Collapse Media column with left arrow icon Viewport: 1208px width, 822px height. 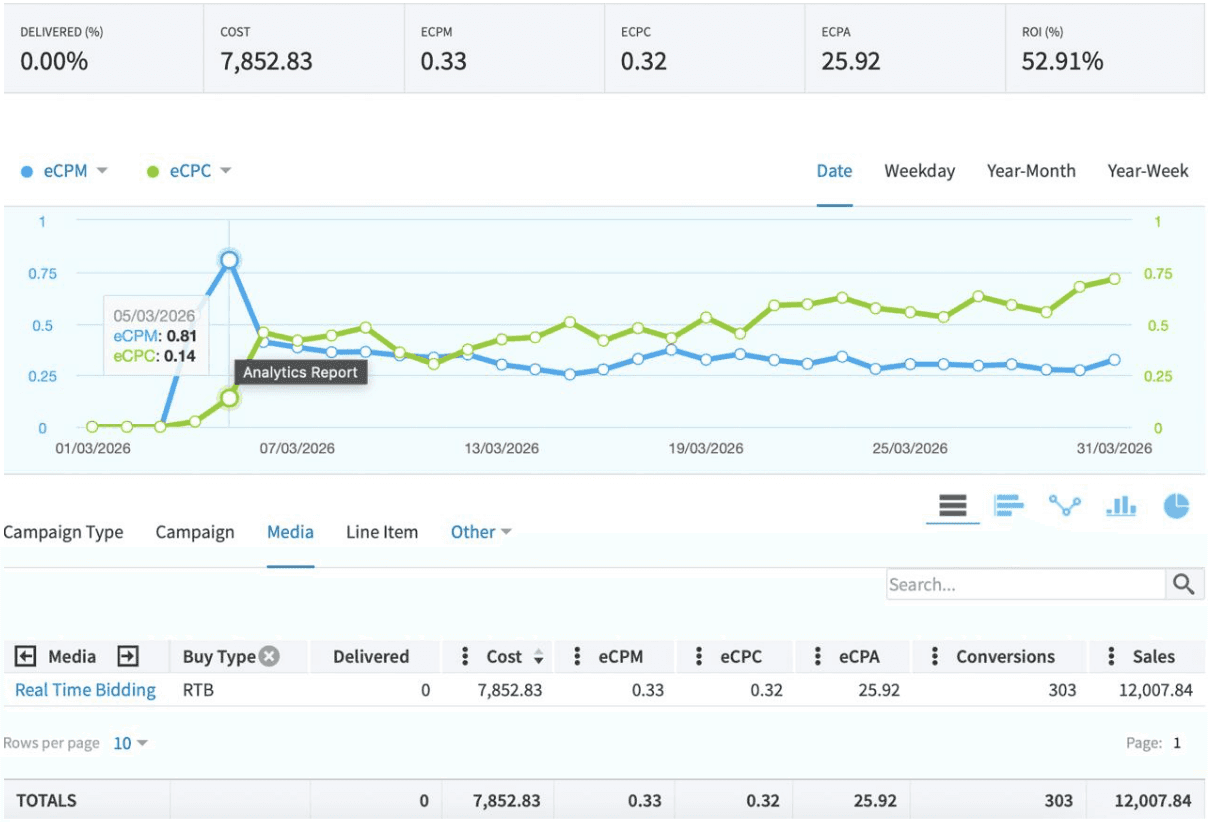point(26,657)
